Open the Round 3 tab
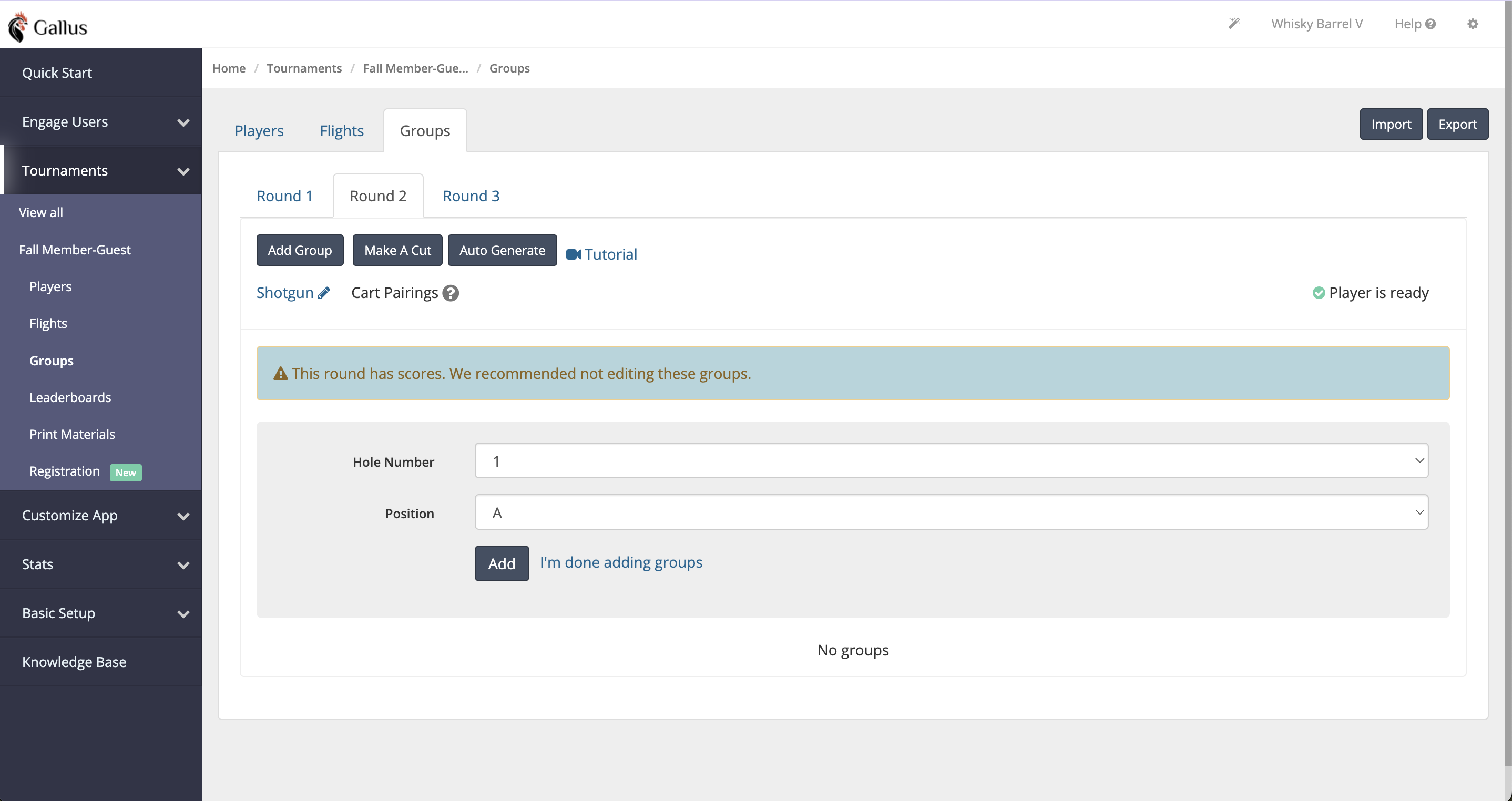Image resolution: width=1512 pixels, height=801 pixels. [472, 196]
